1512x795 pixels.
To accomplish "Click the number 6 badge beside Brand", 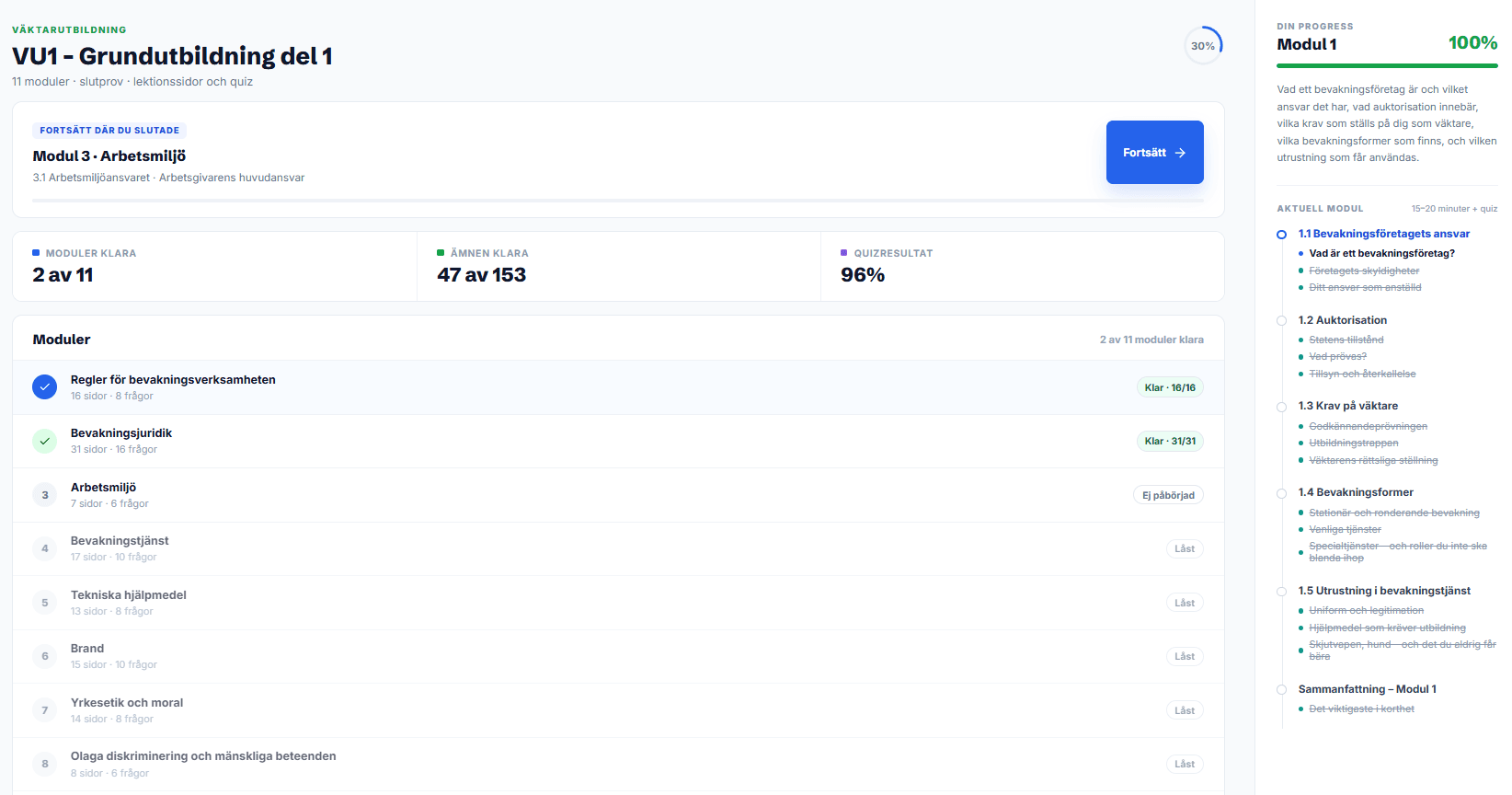I will pos(44,656).
